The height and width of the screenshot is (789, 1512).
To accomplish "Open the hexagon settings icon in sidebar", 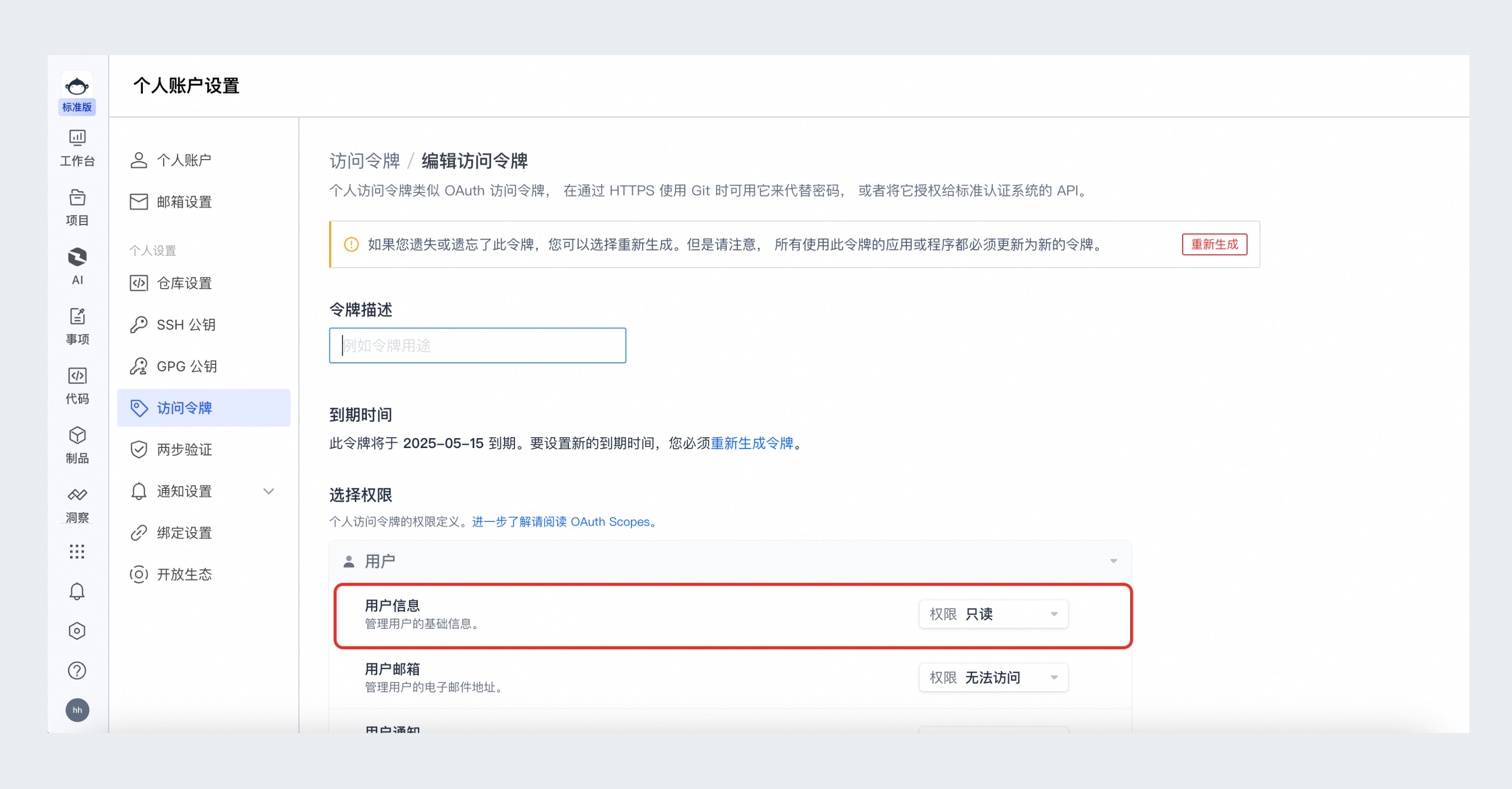I will click(x=77, y=631).
